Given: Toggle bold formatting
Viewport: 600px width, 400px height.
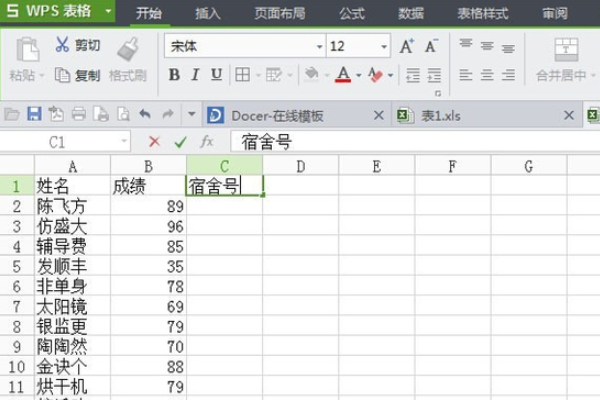Looking at the screenshot, I should click(174, 75).
